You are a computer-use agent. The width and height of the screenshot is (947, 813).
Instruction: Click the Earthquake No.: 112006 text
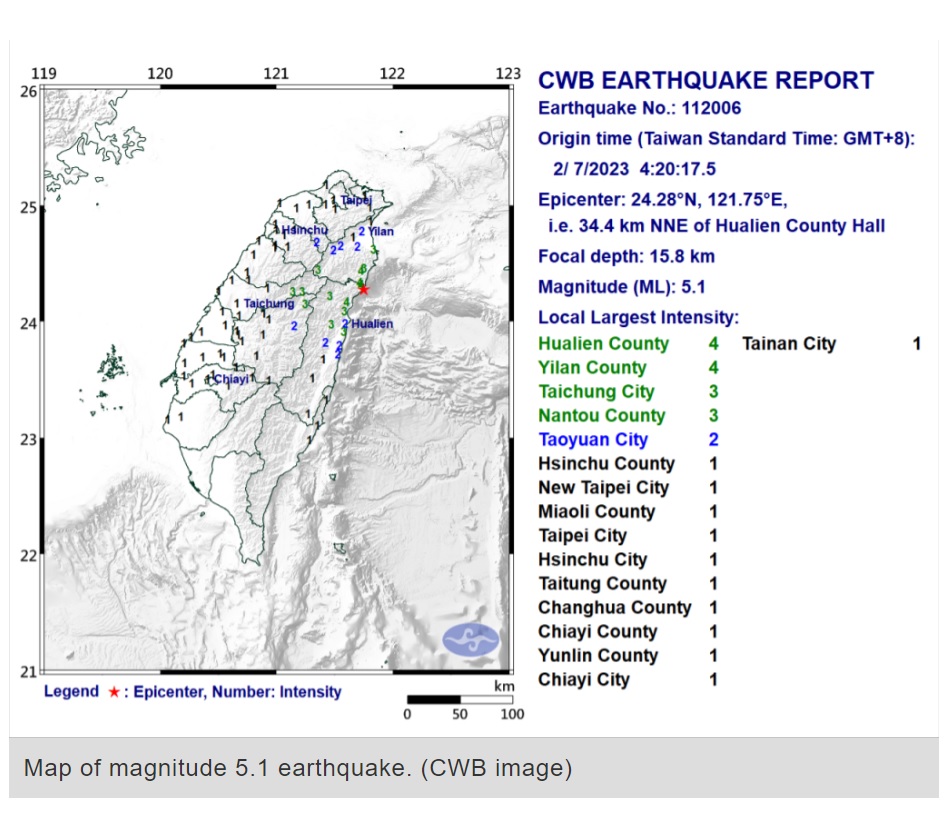click(x=640, y=109)
